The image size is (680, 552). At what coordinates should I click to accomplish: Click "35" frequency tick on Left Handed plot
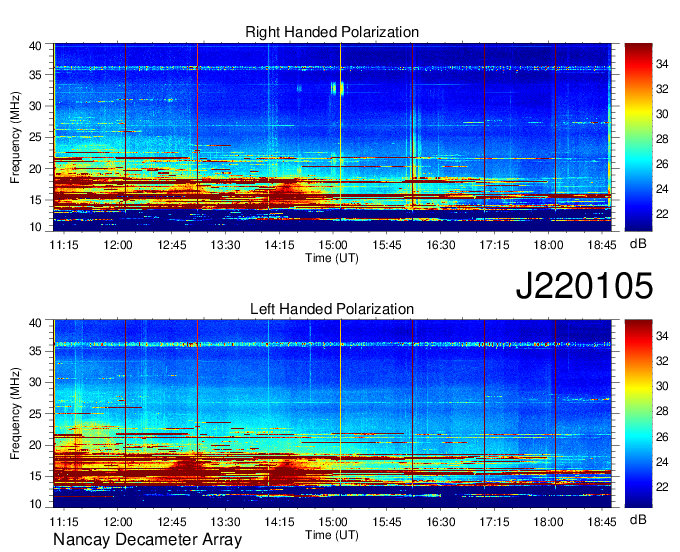tap(36, 351)
